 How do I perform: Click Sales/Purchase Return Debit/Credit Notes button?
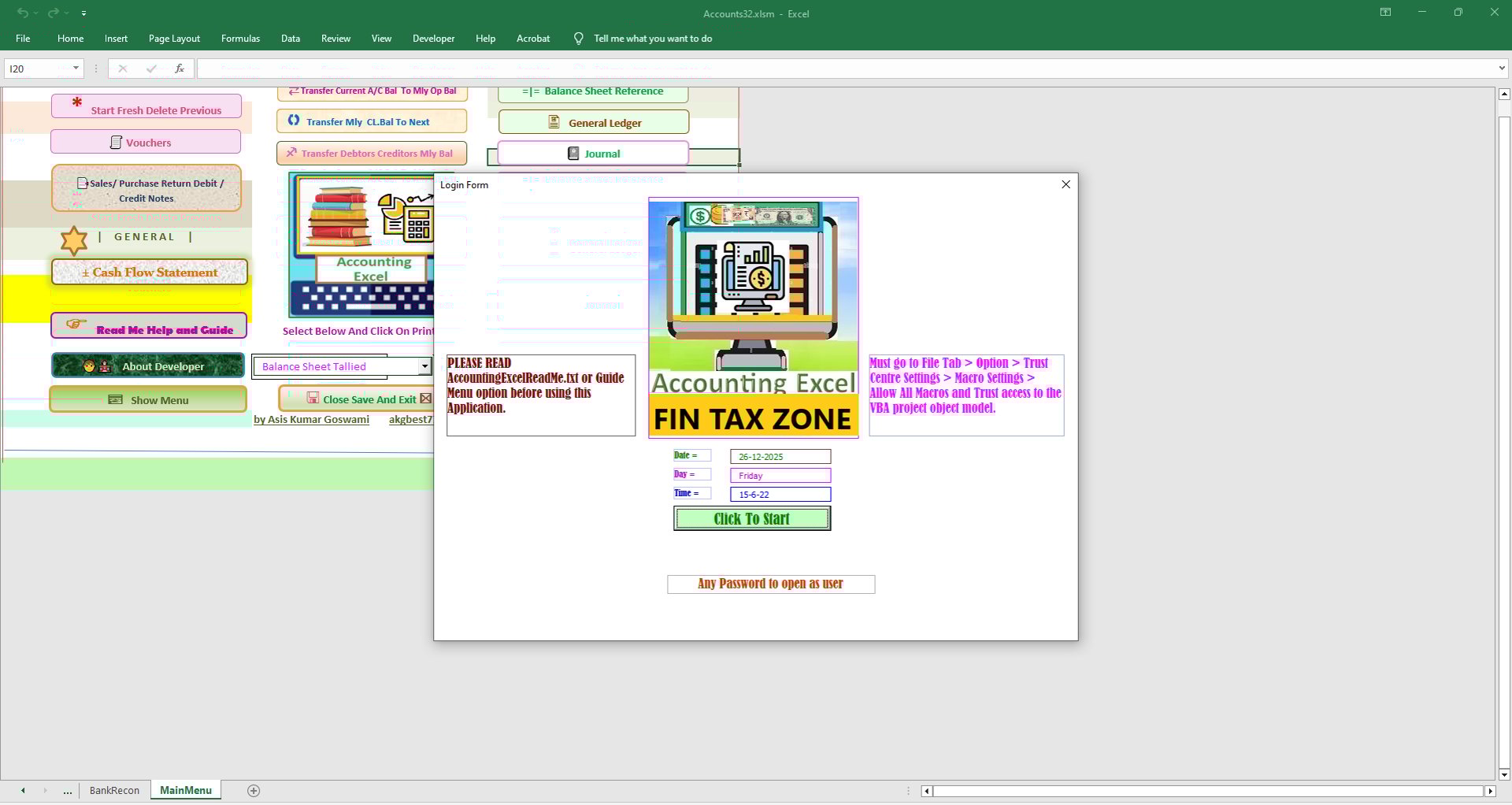point(146,188)
